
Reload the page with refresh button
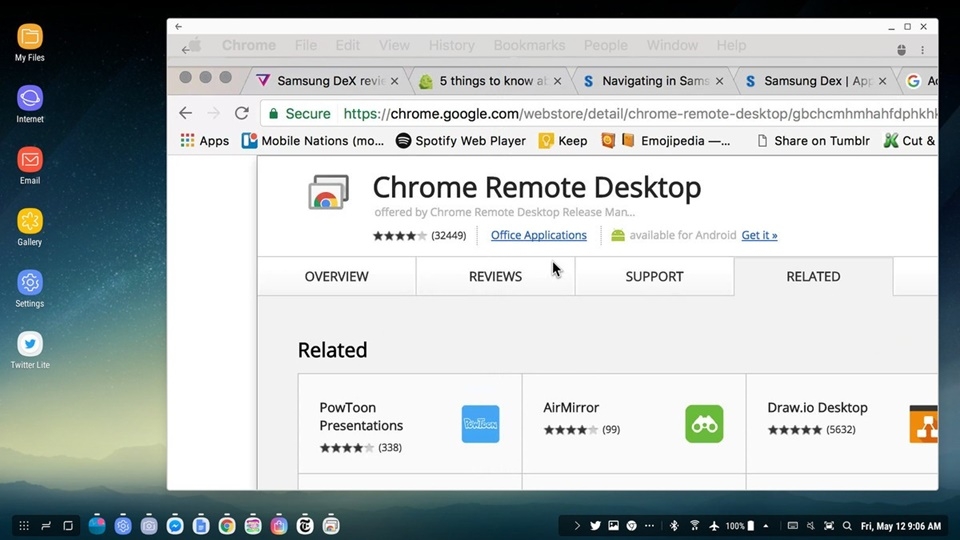(242, 113)
